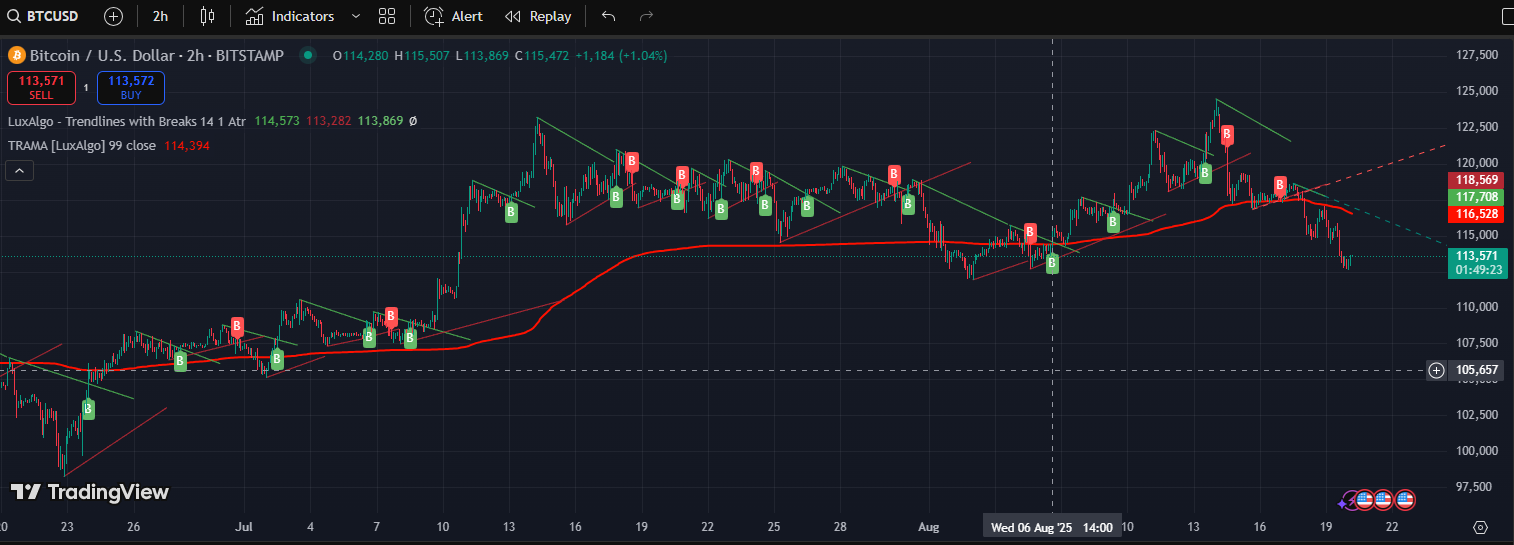The height and width of the screenshot is (545, 1514).
Task: Click the crosshair price label 105,657
Action: click(x=1476, y=370)
